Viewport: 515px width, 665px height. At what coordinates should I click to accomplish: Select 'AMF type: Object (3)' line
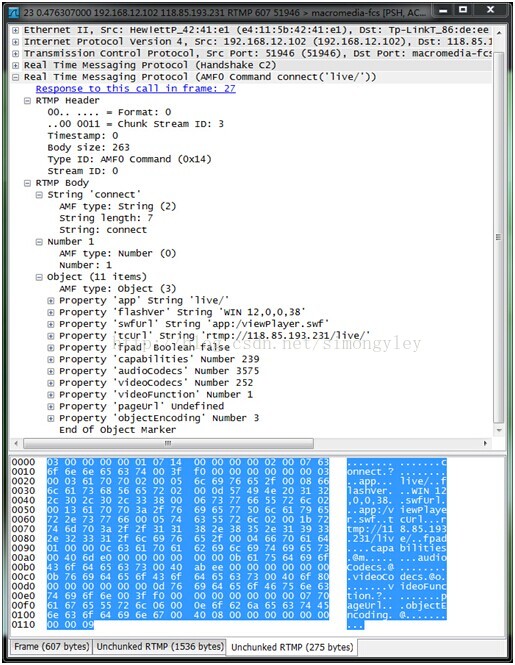tap(118, 289)
